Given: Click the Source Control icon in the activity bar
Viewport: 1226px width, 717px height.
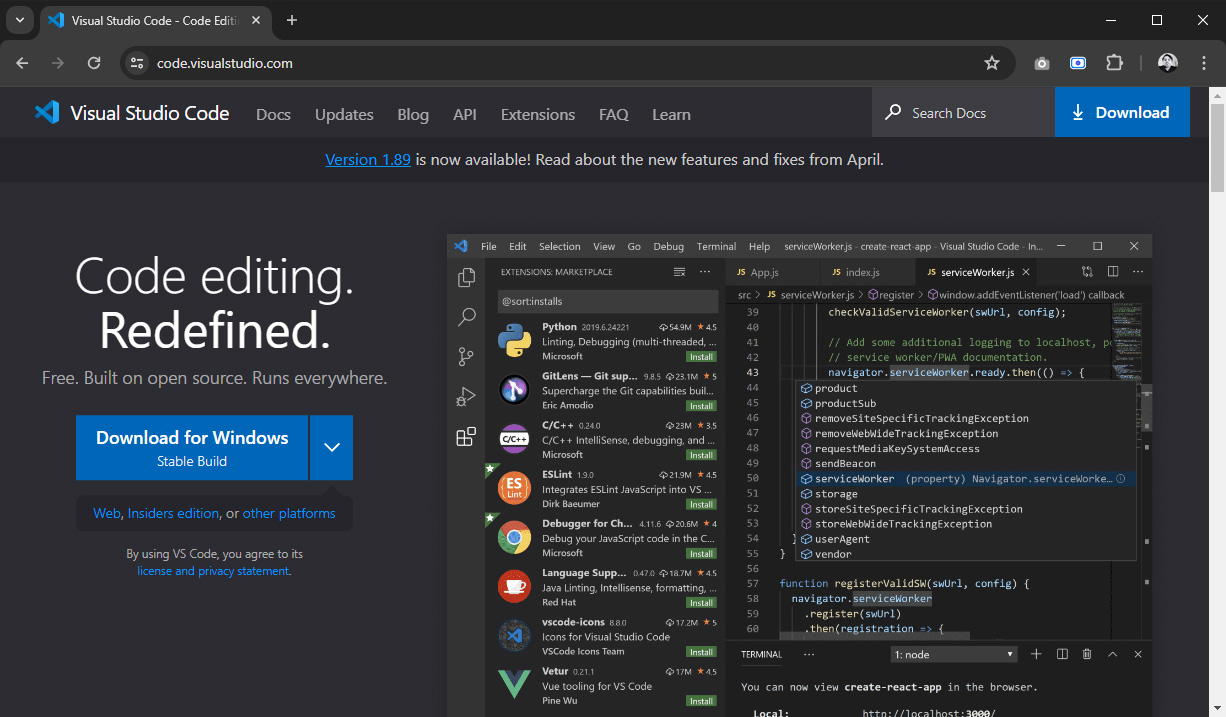Looking at the screenshot, I should pos(466,357).
